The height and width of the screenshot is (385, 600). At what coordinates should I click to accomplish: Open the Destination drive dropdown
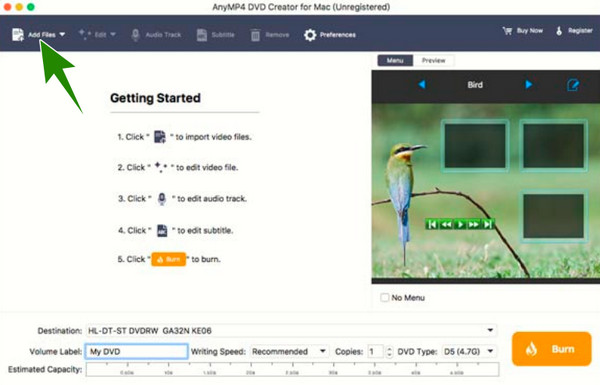[x=490, y=330]
